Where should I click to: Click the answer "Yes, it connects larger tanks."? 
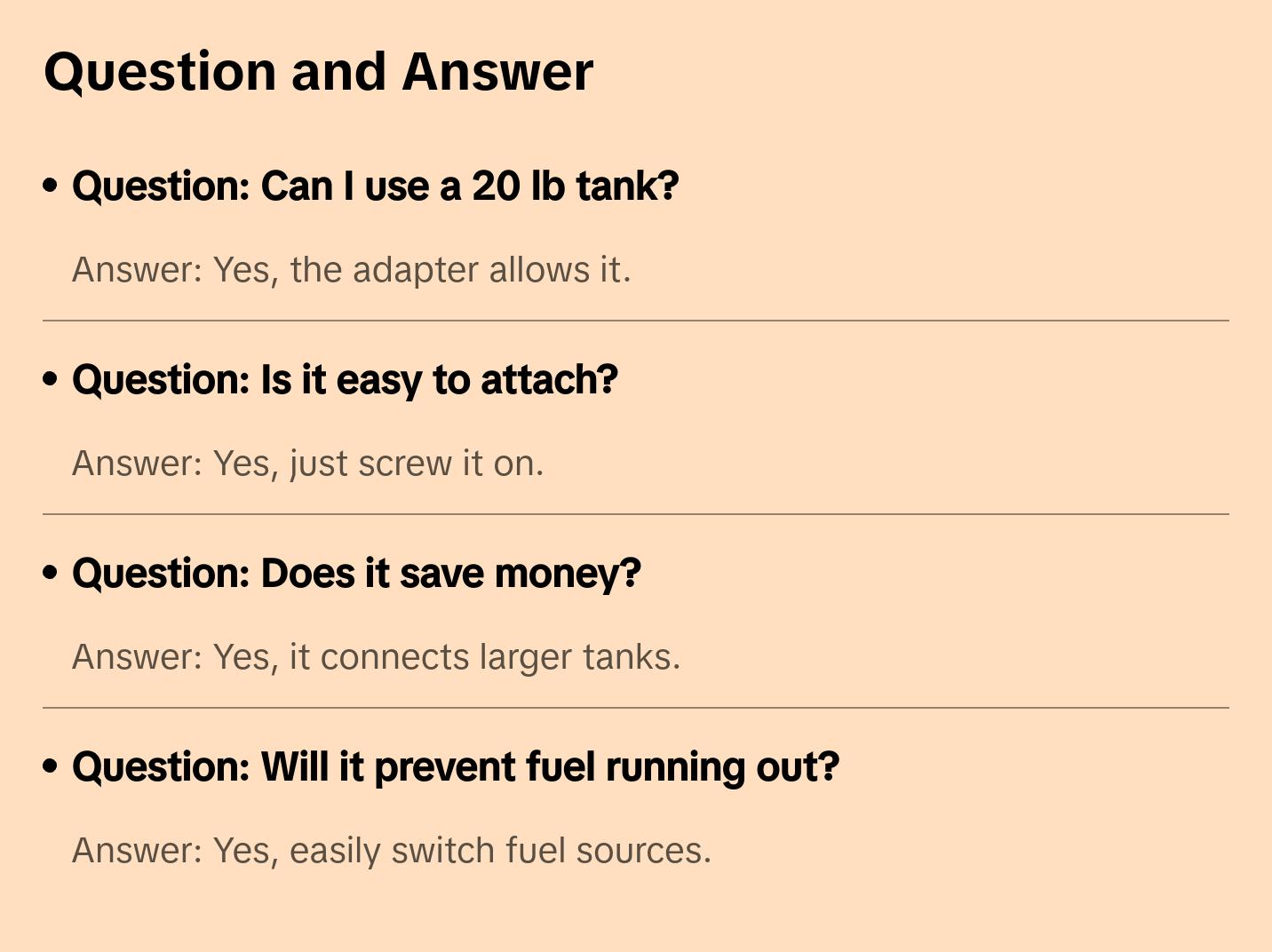coord(376,657)
